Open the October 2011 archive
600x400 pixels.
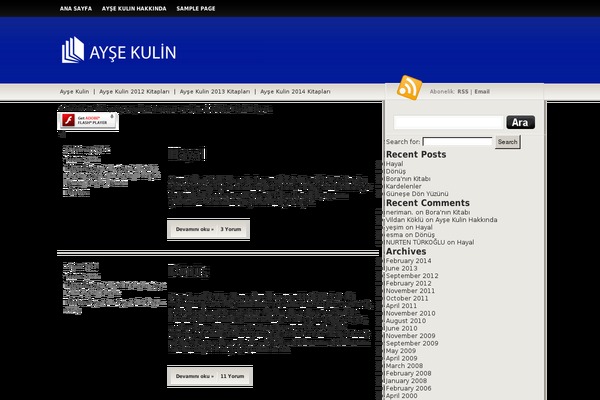click(407, 298)
